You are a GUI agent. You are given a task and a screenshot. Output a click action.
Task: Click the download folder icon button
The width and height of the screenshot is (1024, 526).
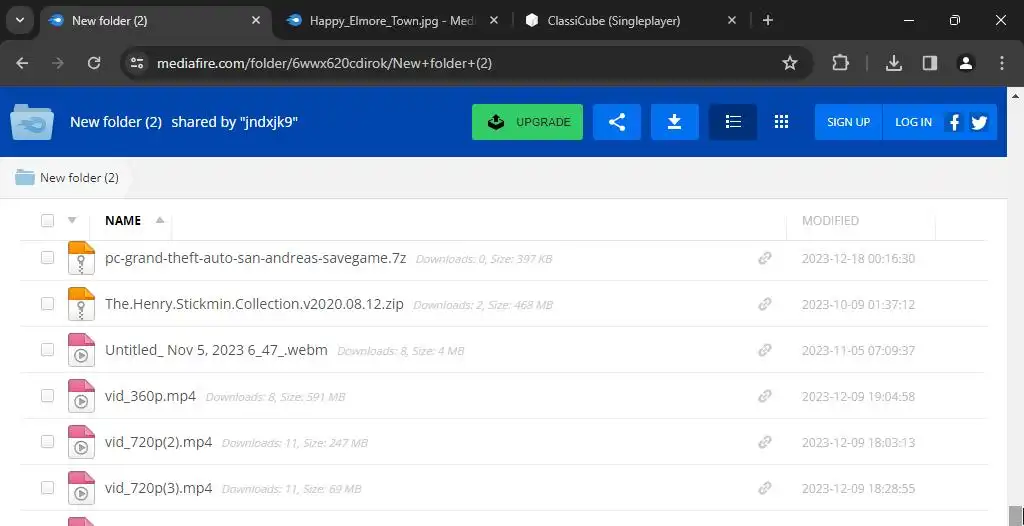(675, 122)
